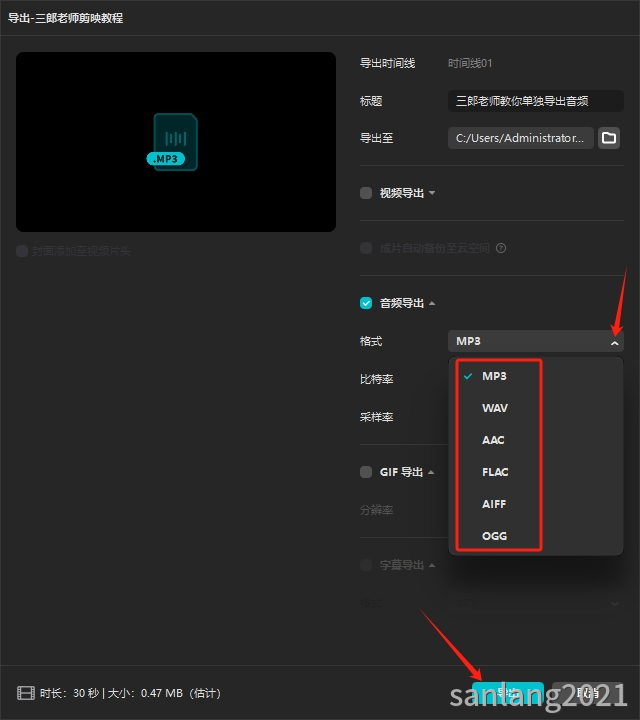Collapse the 音频导出 section arrow
Image resolution: width=640 pixels, height=720 pixels.
tap(432, 304)
